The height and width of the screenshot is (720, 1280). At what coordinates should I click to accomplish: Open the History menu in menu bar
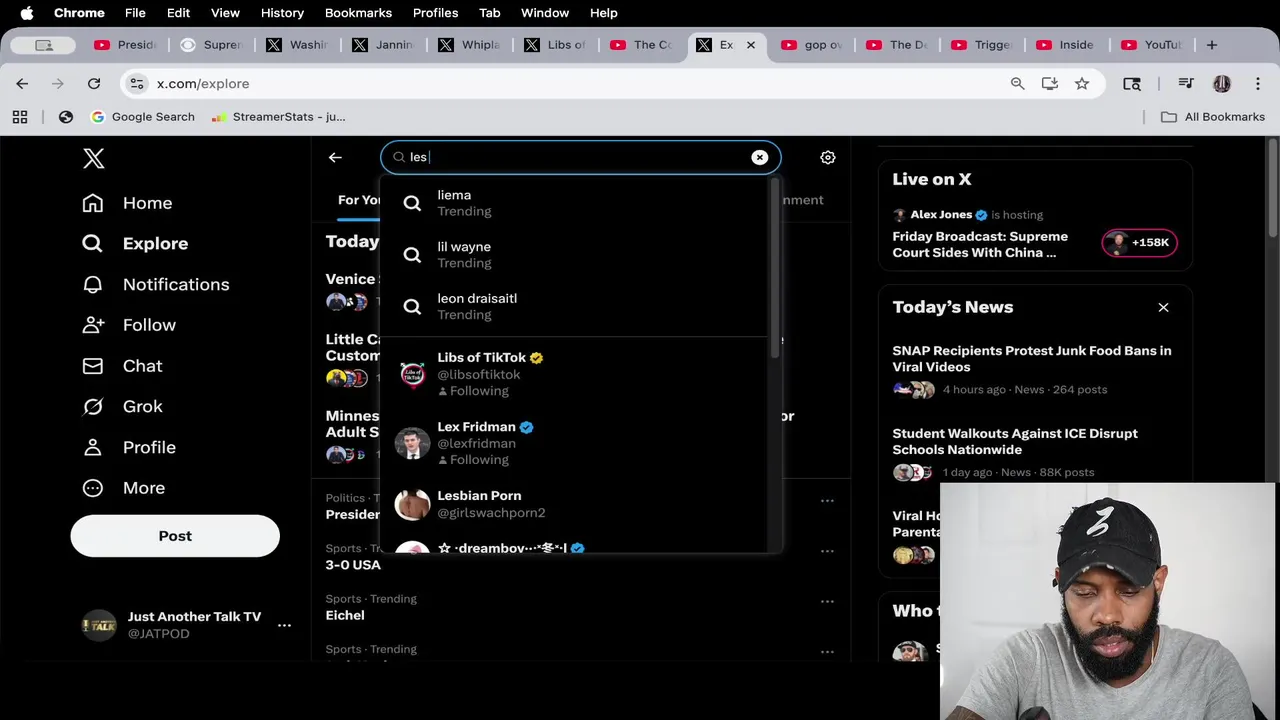(282, 13)
